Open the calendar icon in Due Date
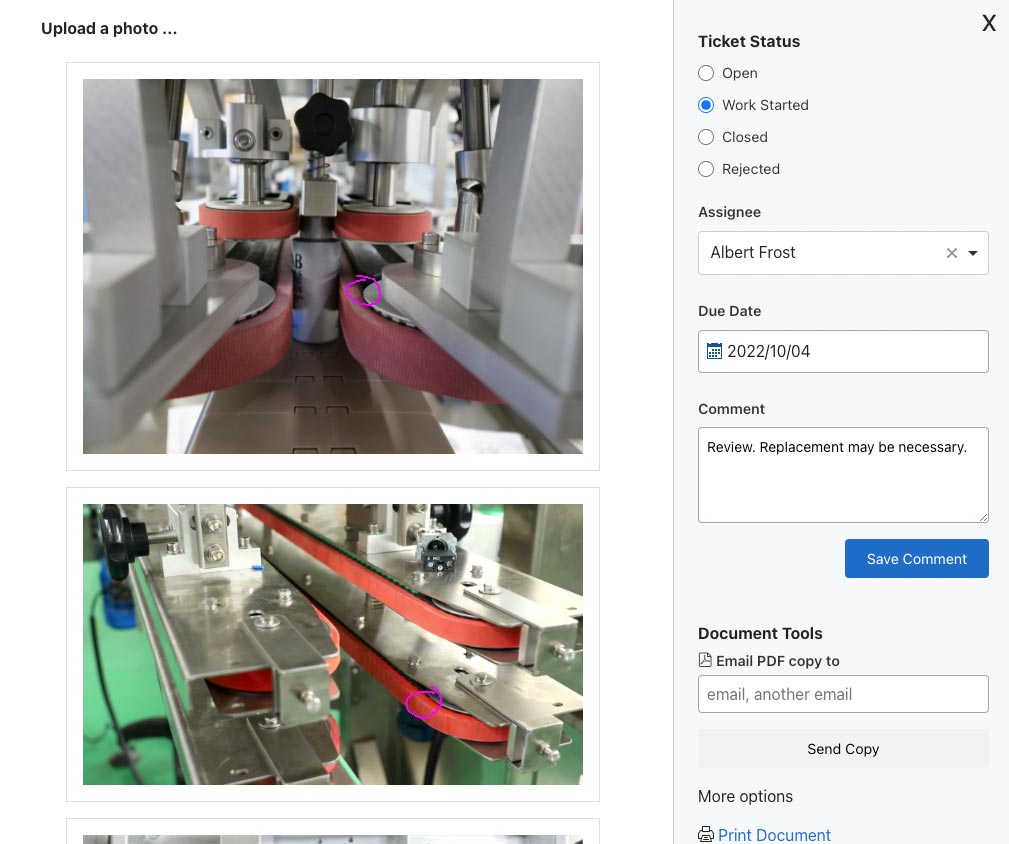The height and width of the screenshot is (844, 1009). pyautogui.click(x=714, y=351)
